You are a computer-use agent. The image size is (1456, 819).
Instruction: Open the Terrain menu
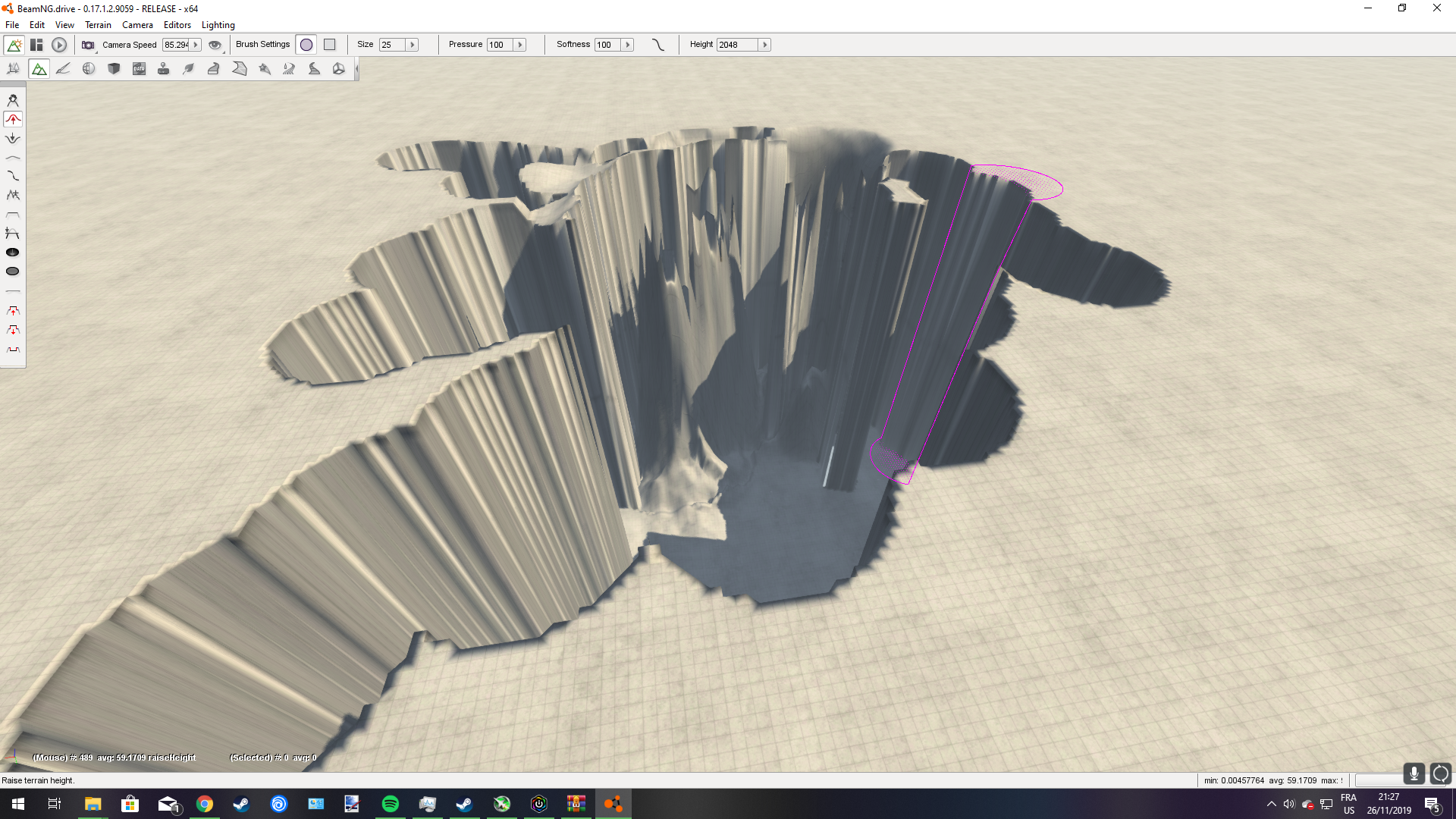[x=98, y=25]
